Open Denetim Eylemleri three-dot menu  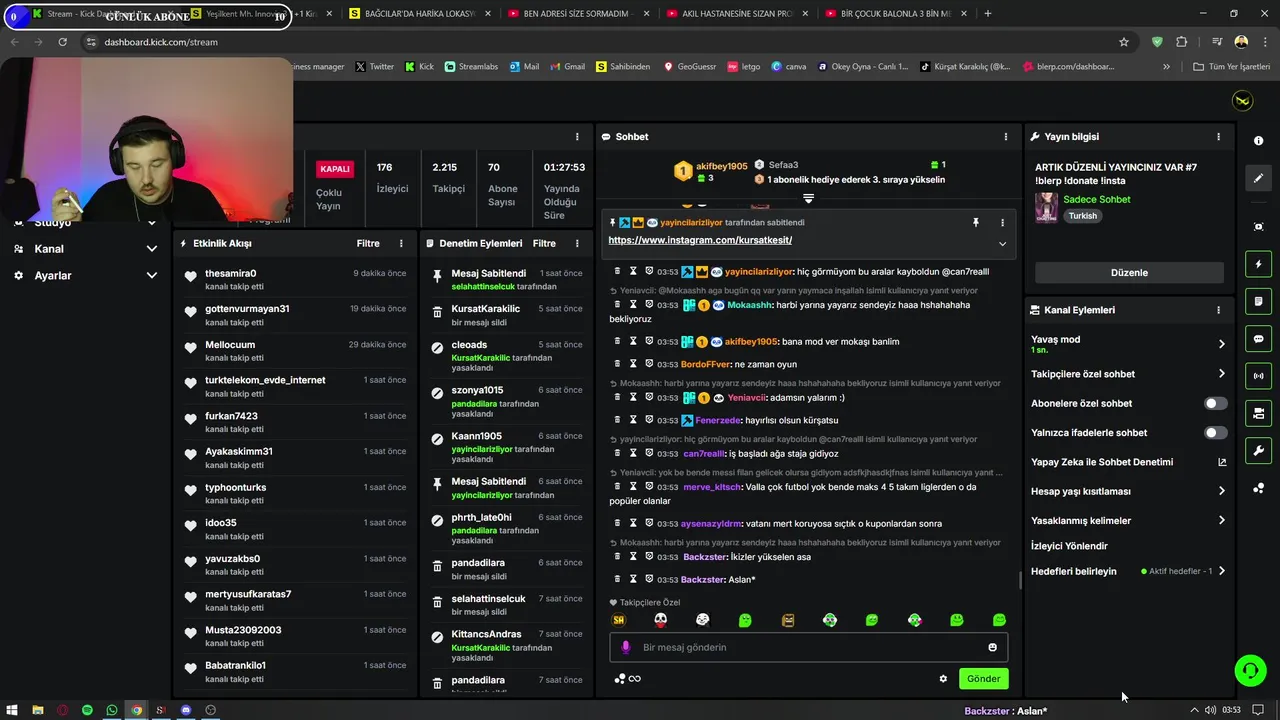point(577,243)
